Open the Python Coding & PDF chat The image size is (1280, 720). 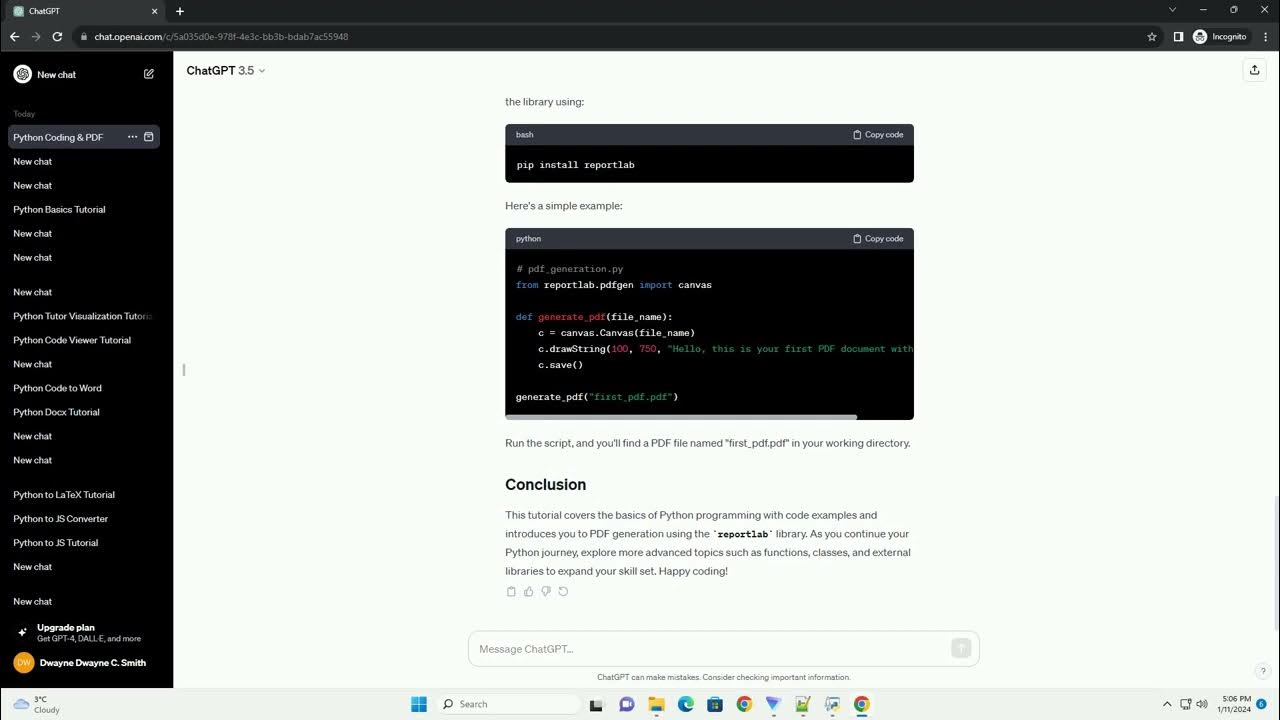click(x=58, y=137)
